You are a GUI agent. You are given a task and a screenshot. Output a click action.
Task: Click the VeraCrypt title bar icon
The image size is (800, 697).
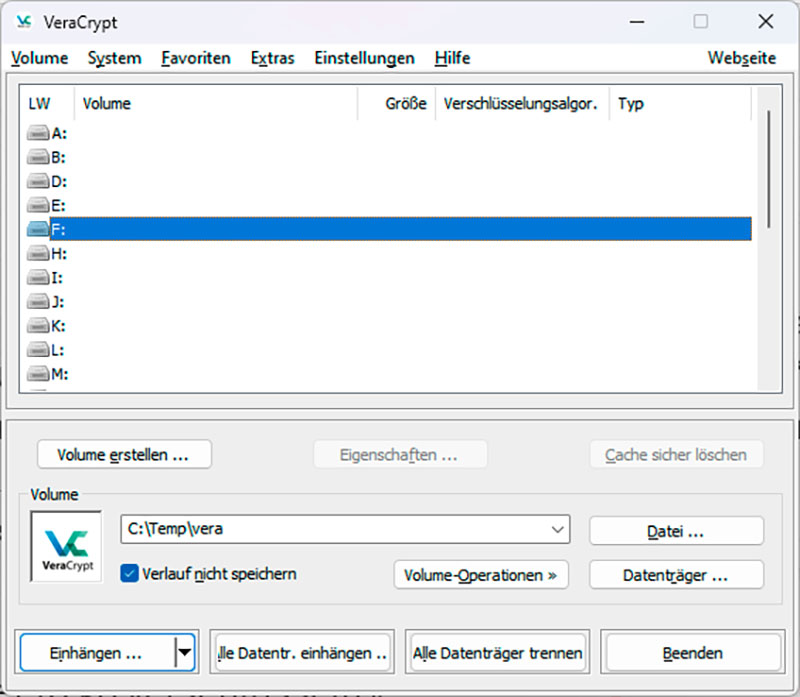coord(24,22)
